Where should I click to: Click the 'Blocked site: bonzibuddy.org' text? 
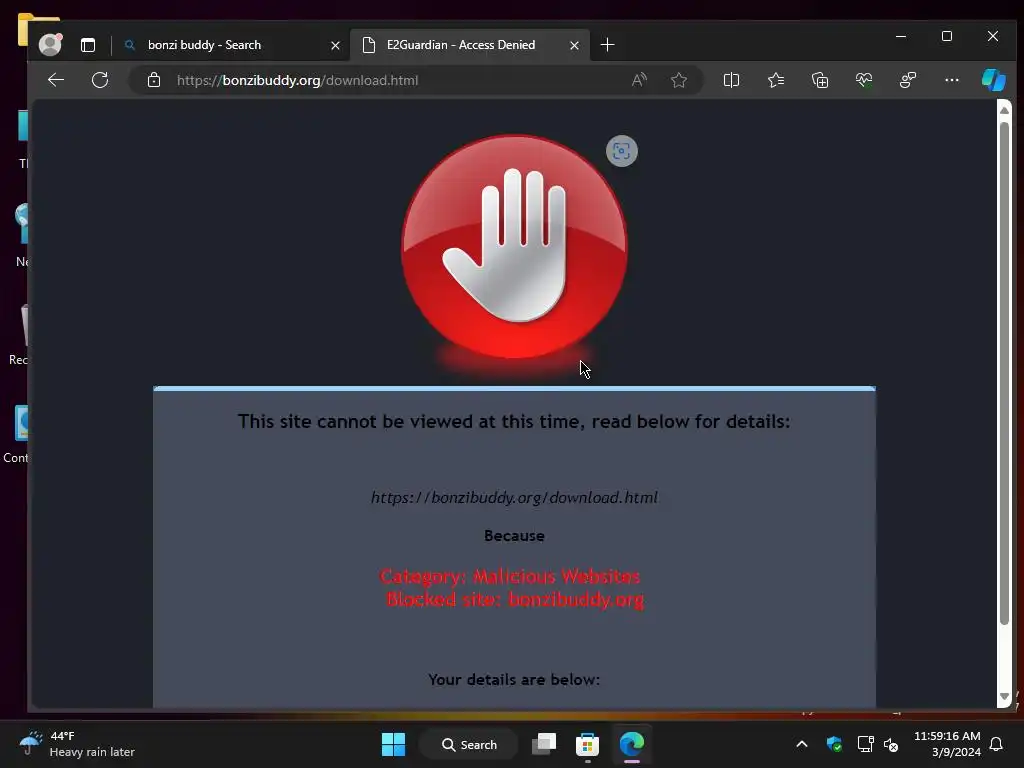pyautogui.click(x=515, y=600)
